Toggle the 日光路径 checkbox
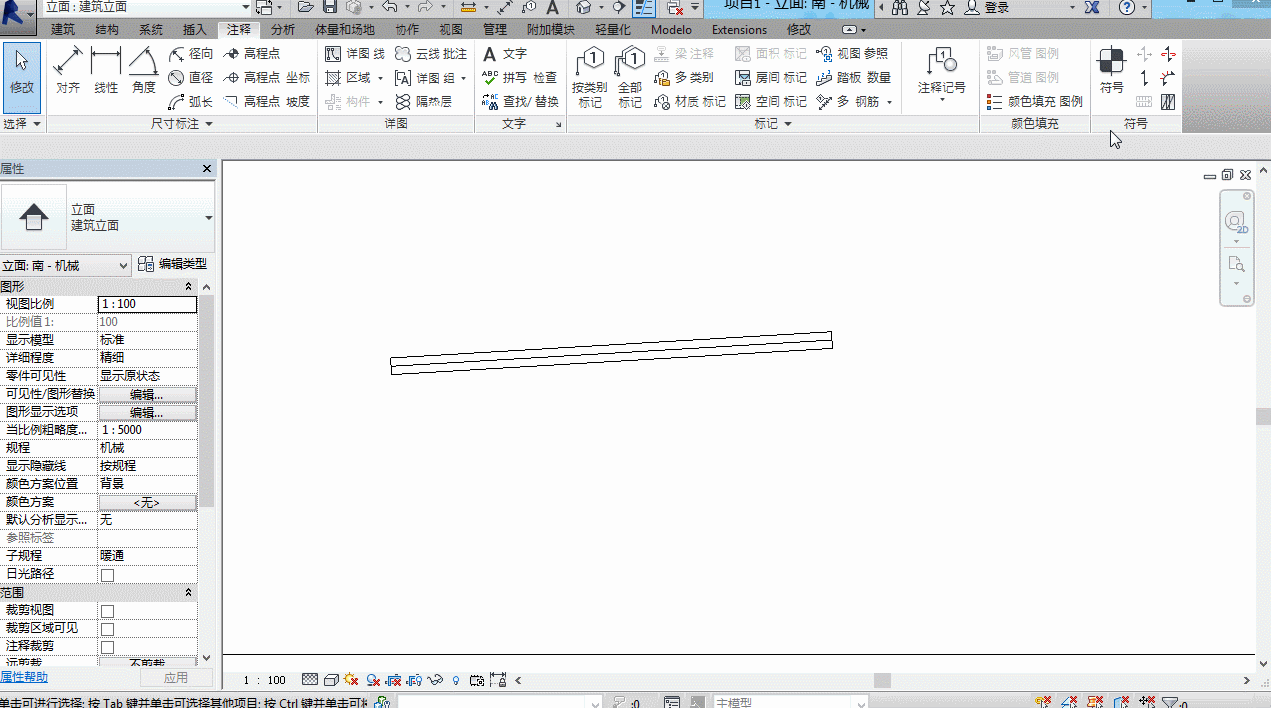This screenshot has width=1271, height=708. [x=107, y=575]
